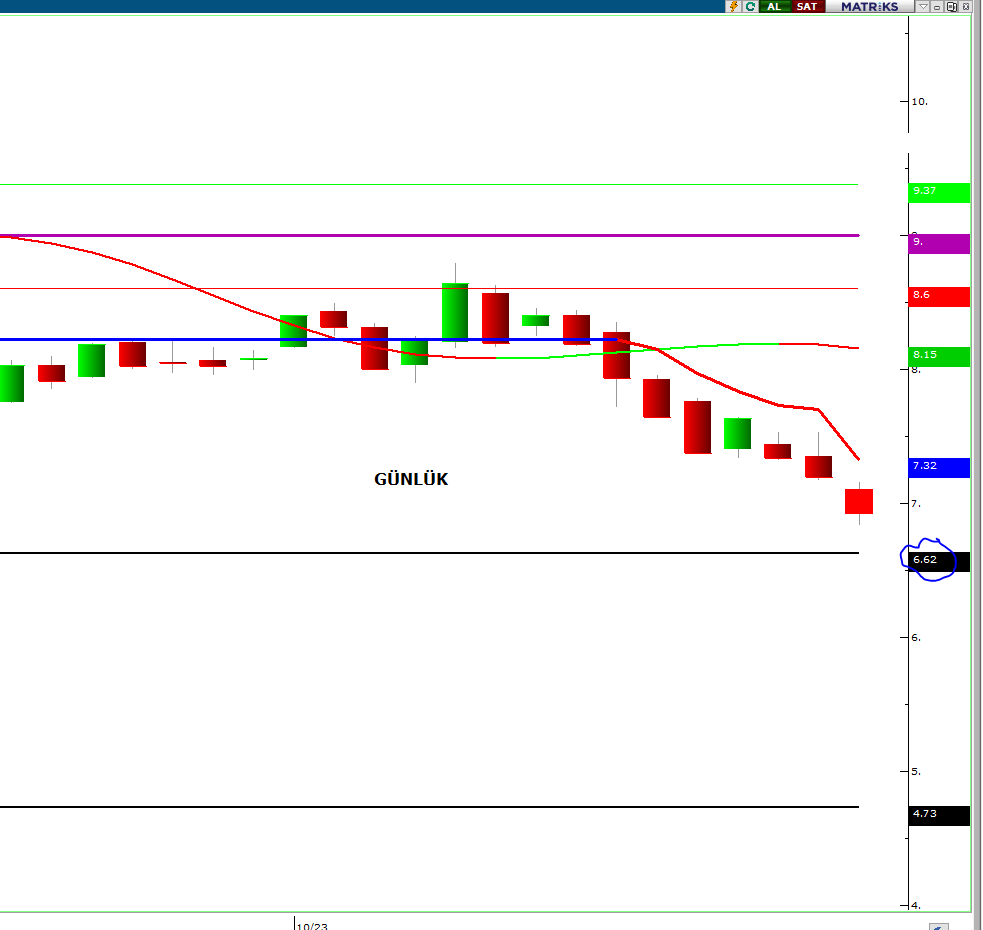Screen dimensions: 983x930
Task: Click the green horizontal line at 9.37
Action: pyautogui.click(x=429, y=184)
